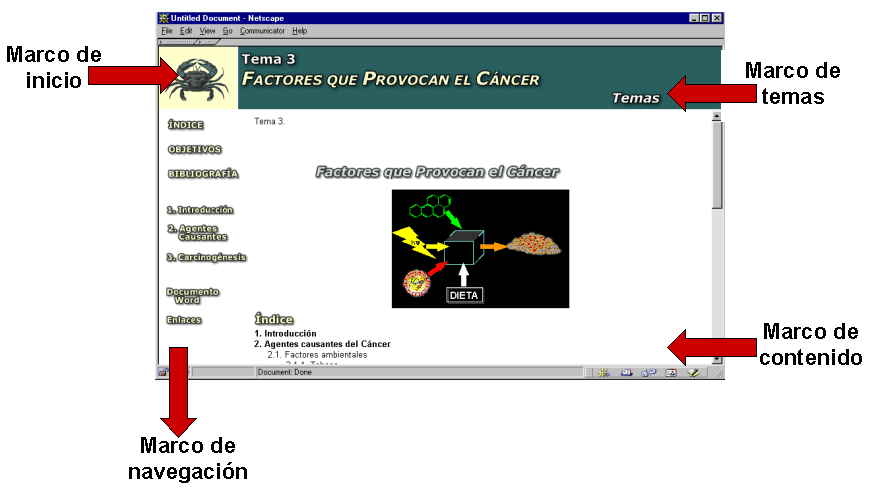Expand the collapsed toolbar handle
Screen dimensions: 873x488
click(180, 42)
